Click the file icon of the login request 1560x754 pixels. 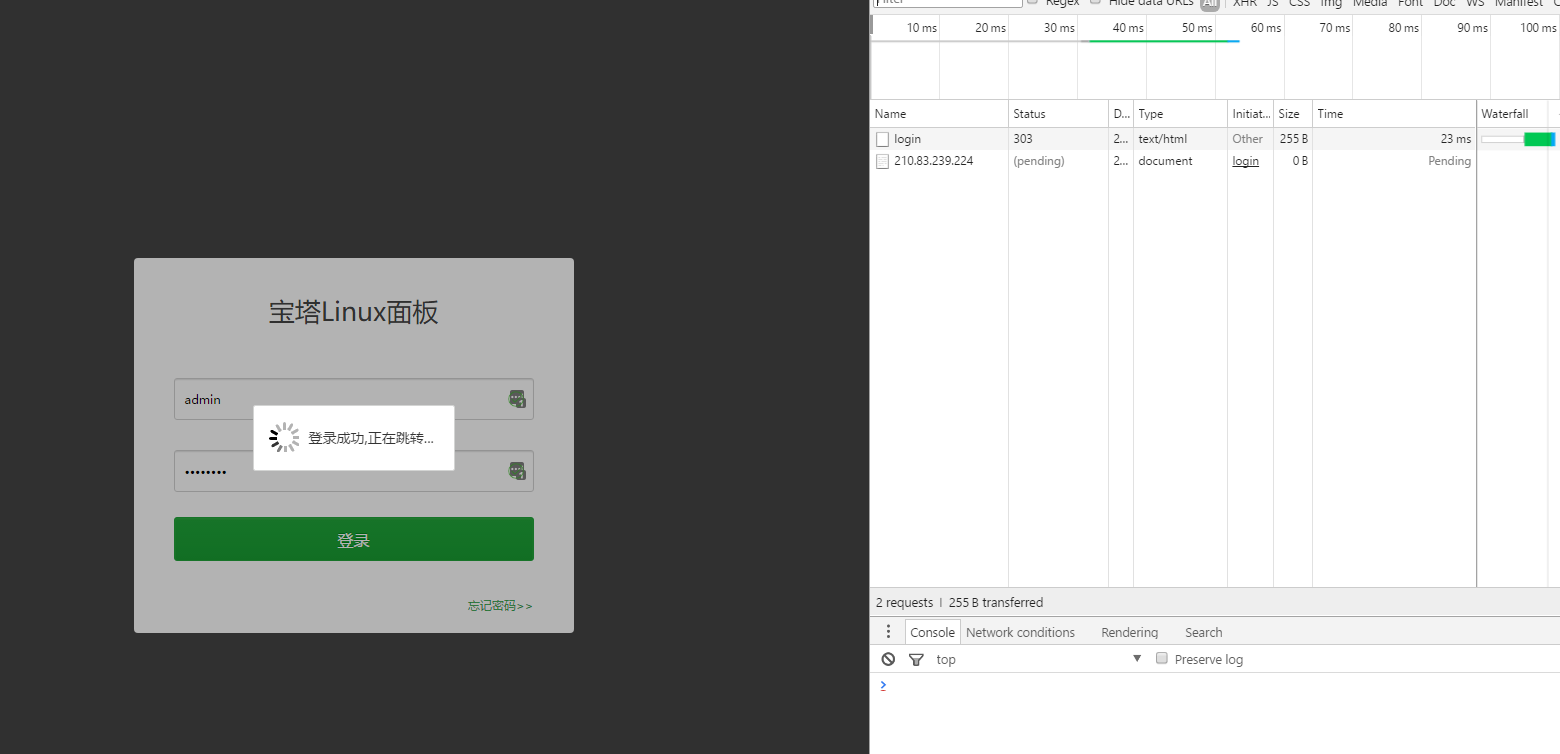[882, 139]
